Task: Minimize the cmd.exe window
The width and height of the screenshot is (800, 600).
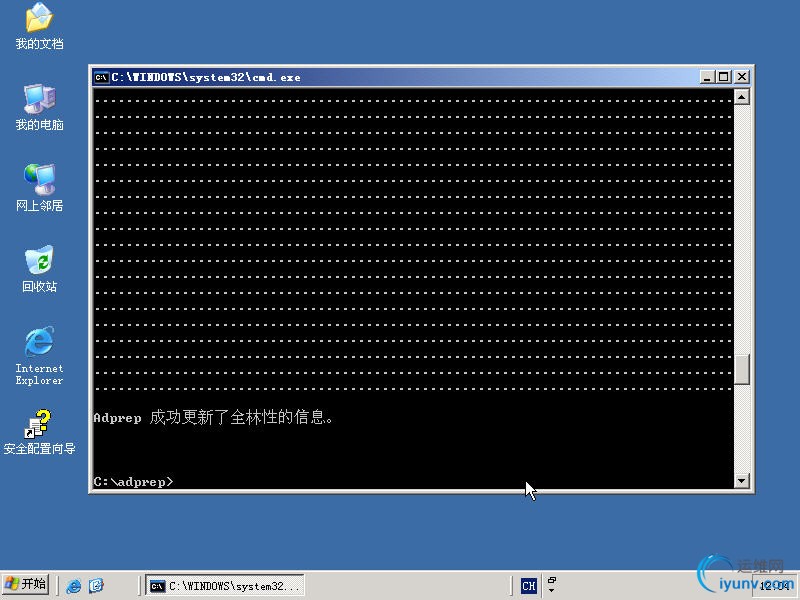Action: point(707,77)
